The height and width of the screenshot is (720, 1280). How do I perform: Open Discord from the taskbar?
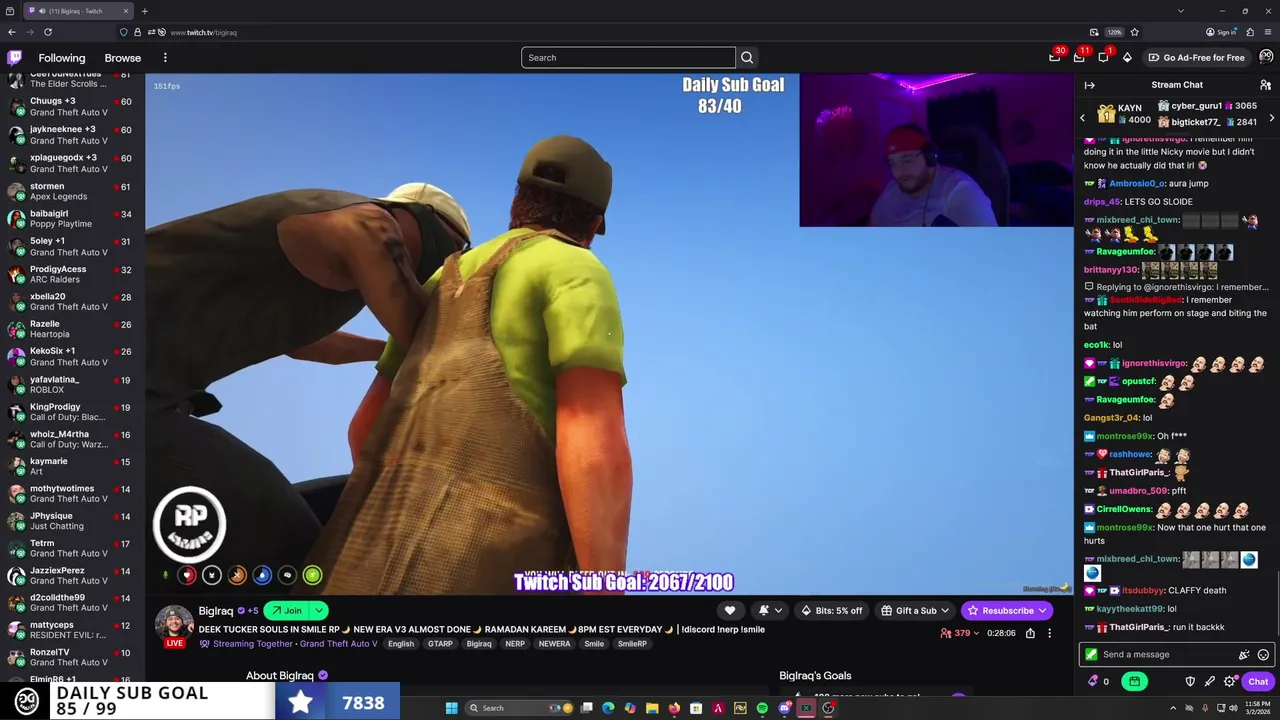(784, 708)
